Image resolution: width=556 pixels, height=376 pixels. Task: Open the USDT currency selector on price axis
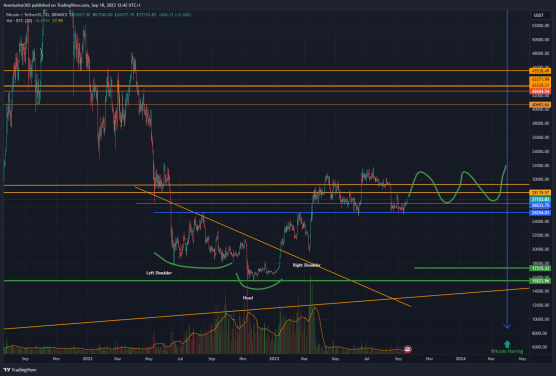point(539,15)
